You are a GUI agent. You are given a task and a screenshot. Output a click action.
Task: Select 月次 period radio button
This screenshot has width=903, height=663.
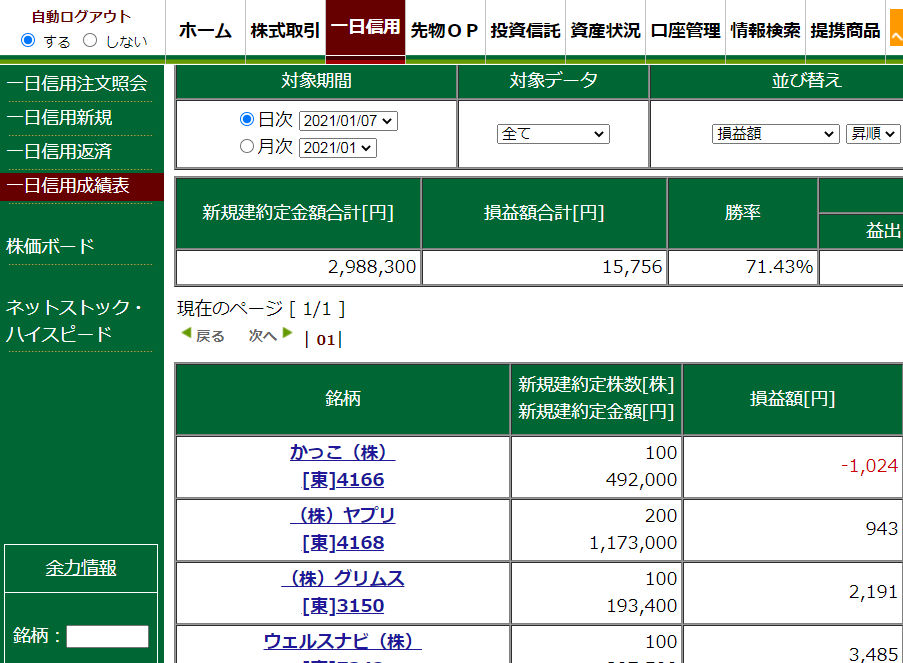[x=246, y=146]
